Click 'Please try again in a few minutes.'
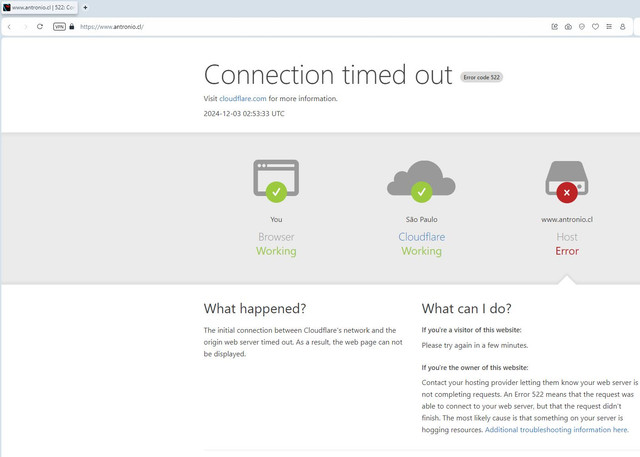 point(475,345)
